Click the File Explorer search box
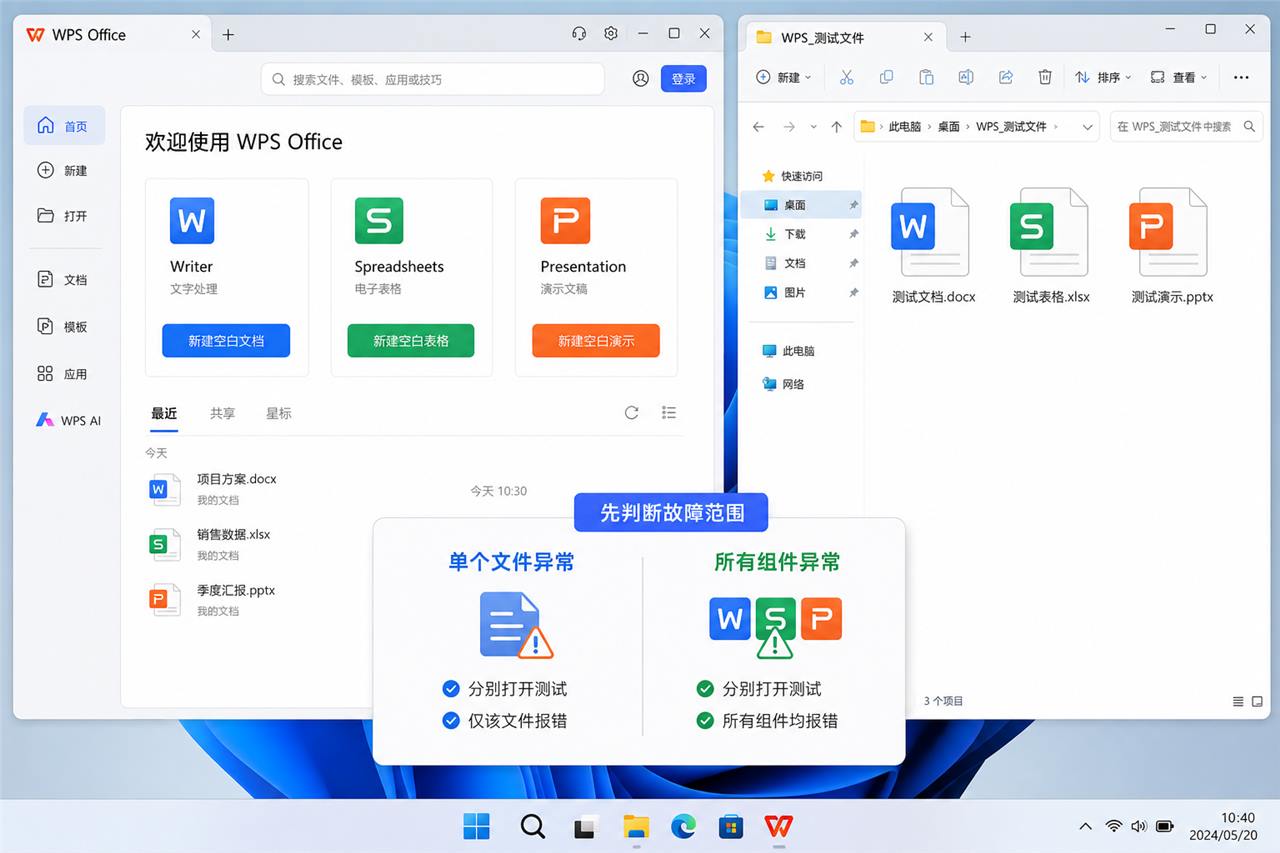The width and height of the screenshot is (1280, 853). click(x=1186, y=127)
